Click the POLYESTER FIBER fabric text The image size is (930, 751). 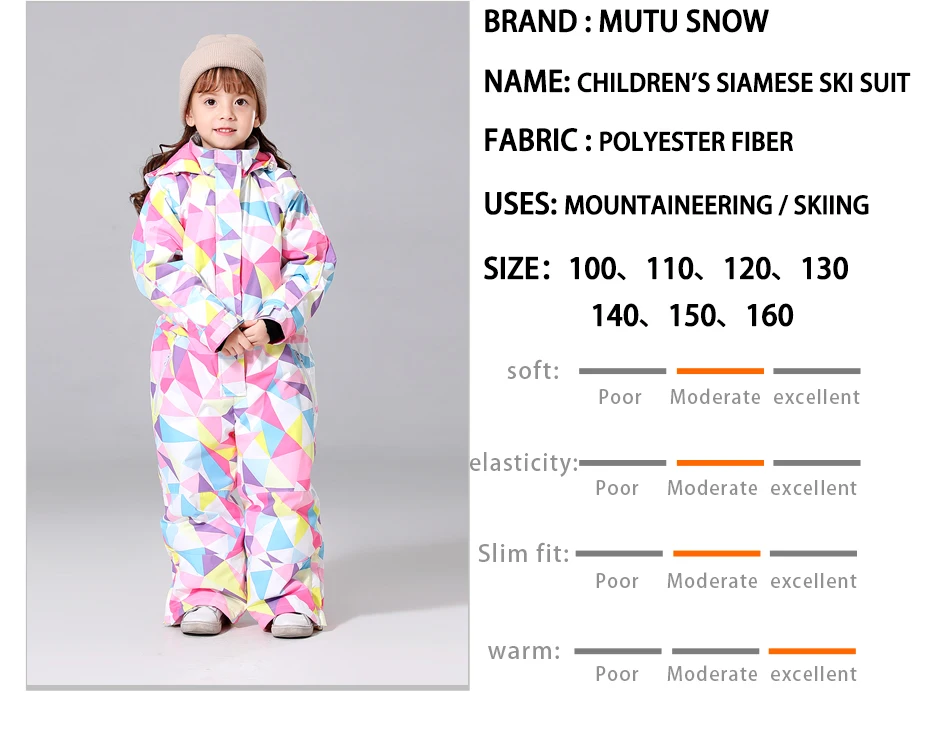(x=696, y=142)
